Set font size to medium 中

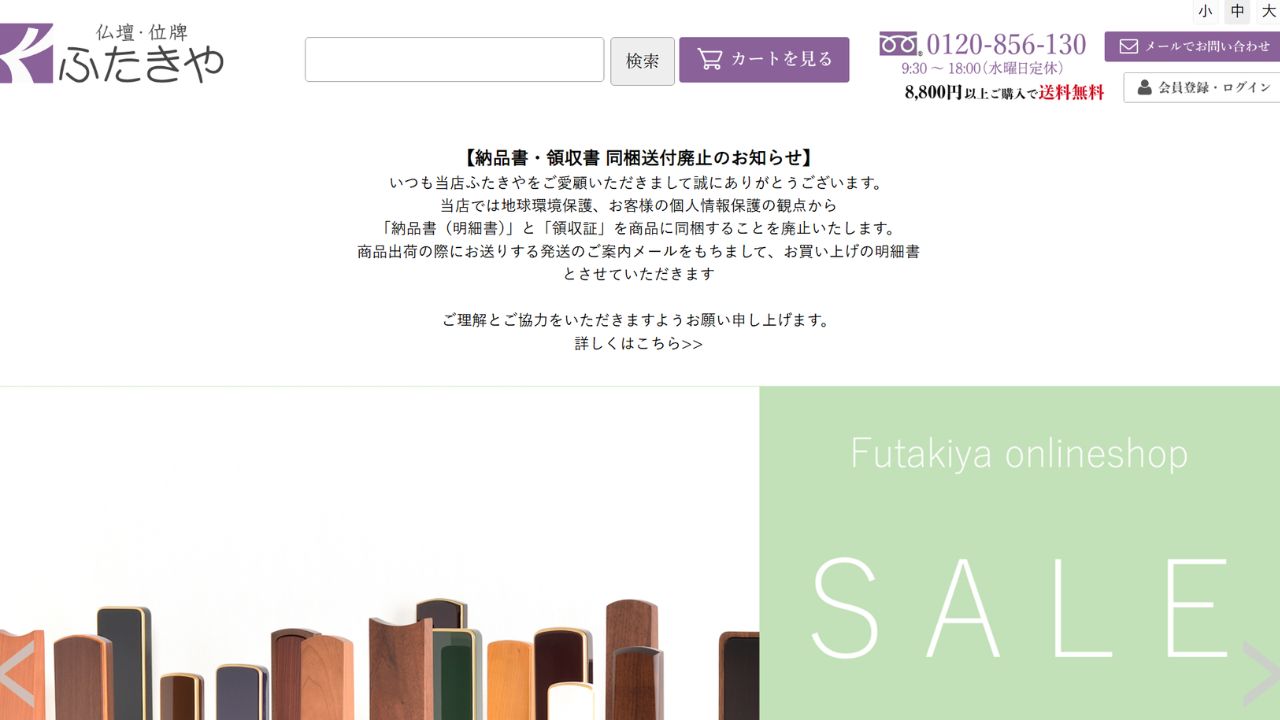click(1238, 11)
